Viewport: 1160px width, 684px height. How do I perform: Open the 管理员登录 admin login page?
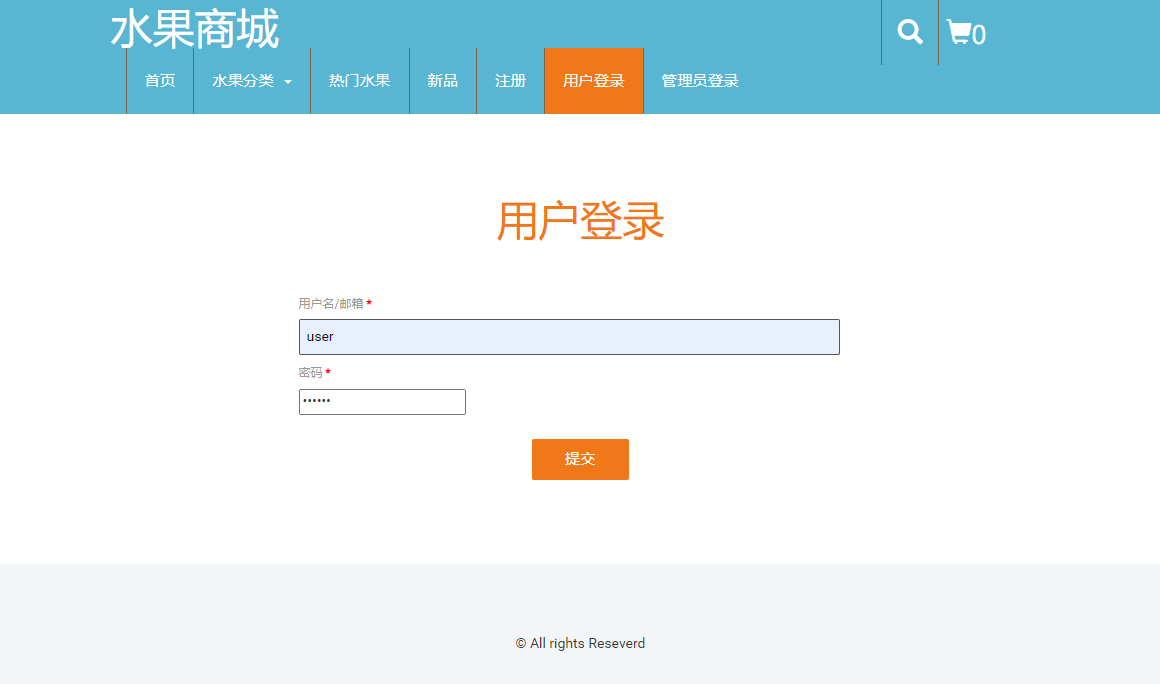[697, 81]
